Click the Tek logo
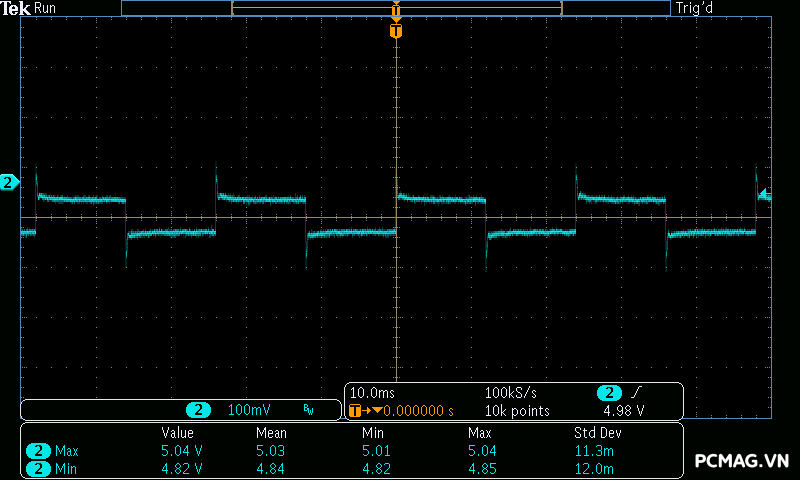800x480 pixels. pos(17,8)
